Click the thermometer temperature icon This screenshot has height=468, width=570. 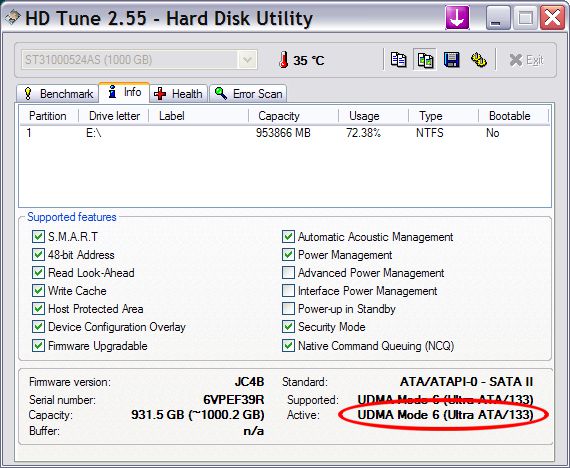click(x=284, y=60)
